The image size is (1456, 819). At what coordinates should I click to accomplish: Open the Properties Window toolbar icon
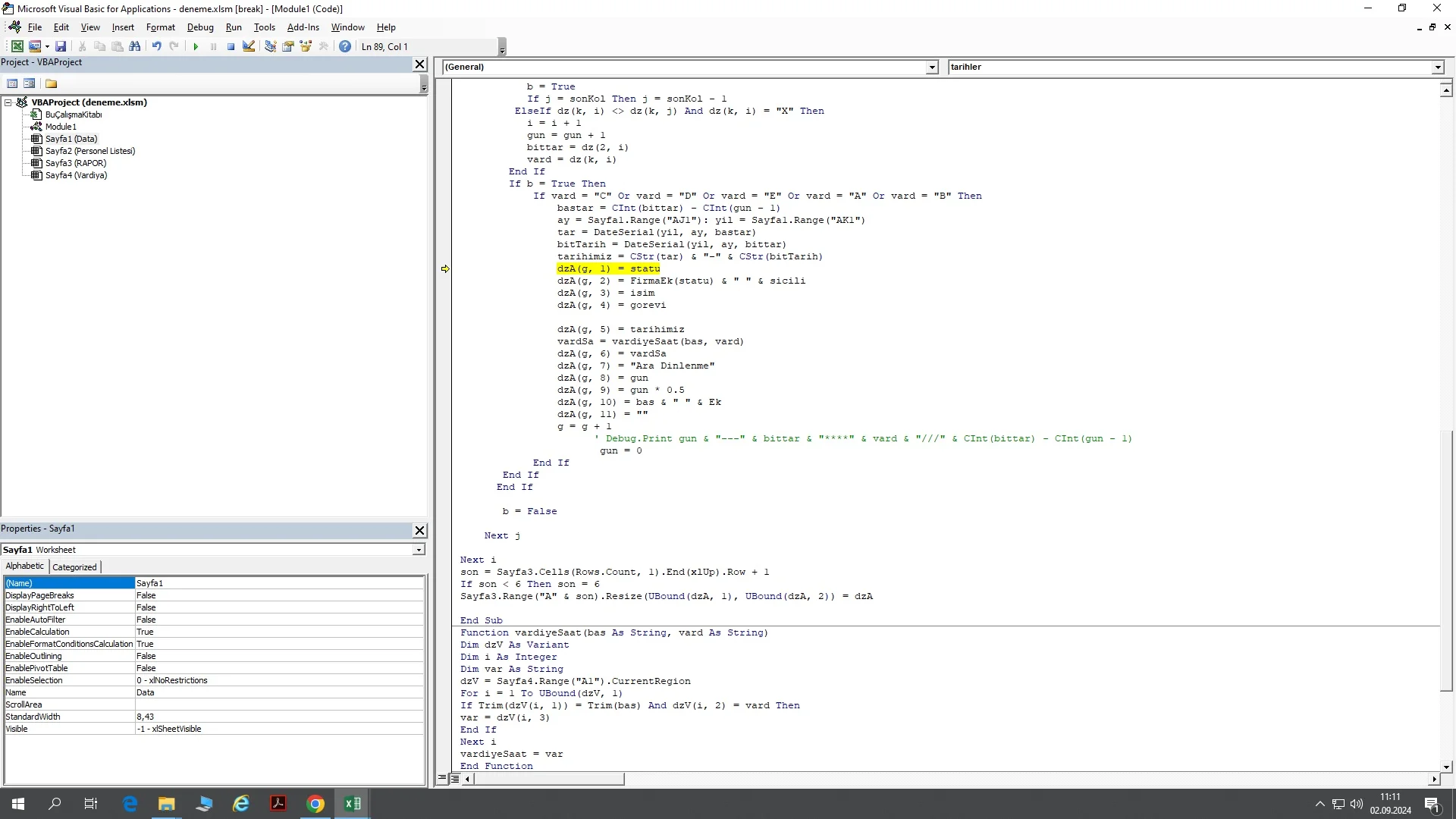(x=288, y=46)
